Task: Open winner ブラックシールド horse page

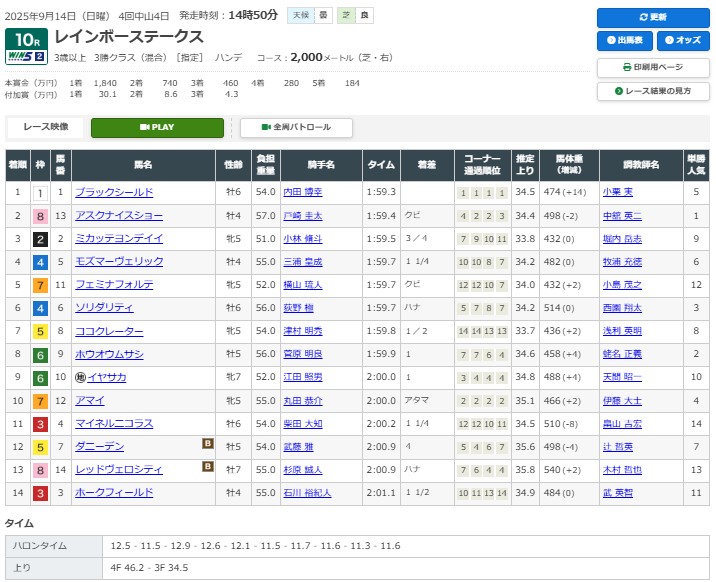Action: point(113,192)
